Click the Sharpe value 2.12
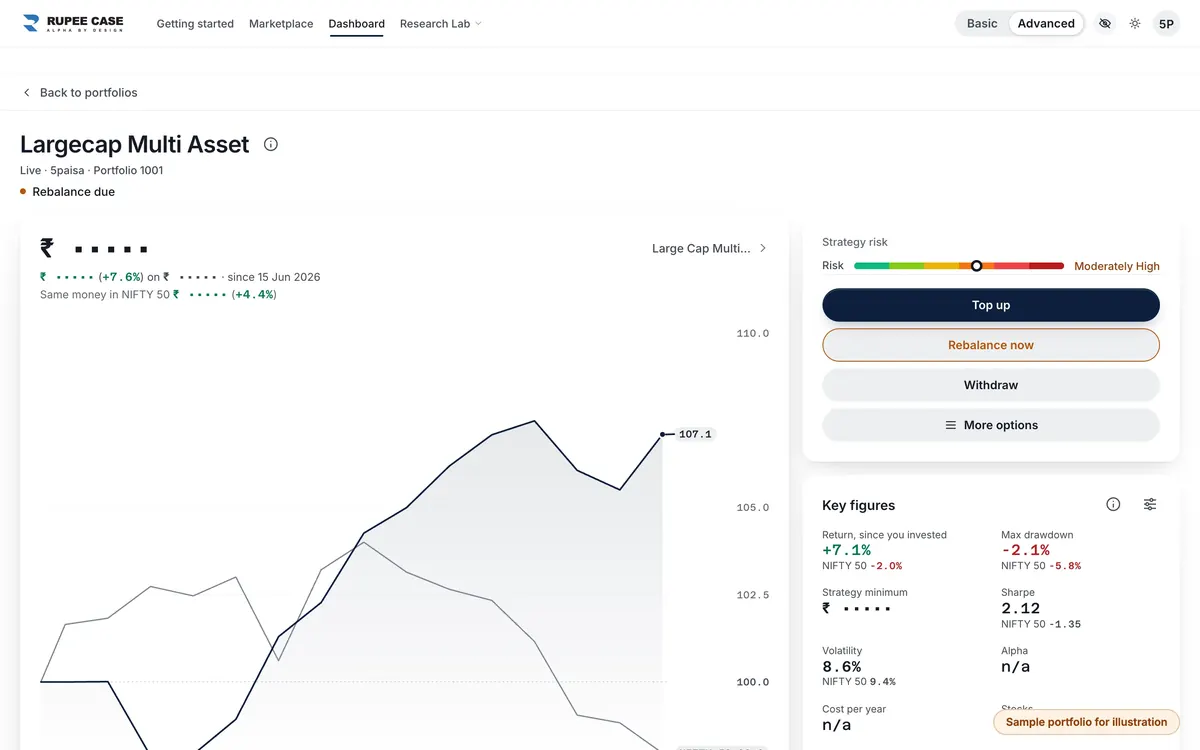 pyautogui.click(x=1021, y=608)
